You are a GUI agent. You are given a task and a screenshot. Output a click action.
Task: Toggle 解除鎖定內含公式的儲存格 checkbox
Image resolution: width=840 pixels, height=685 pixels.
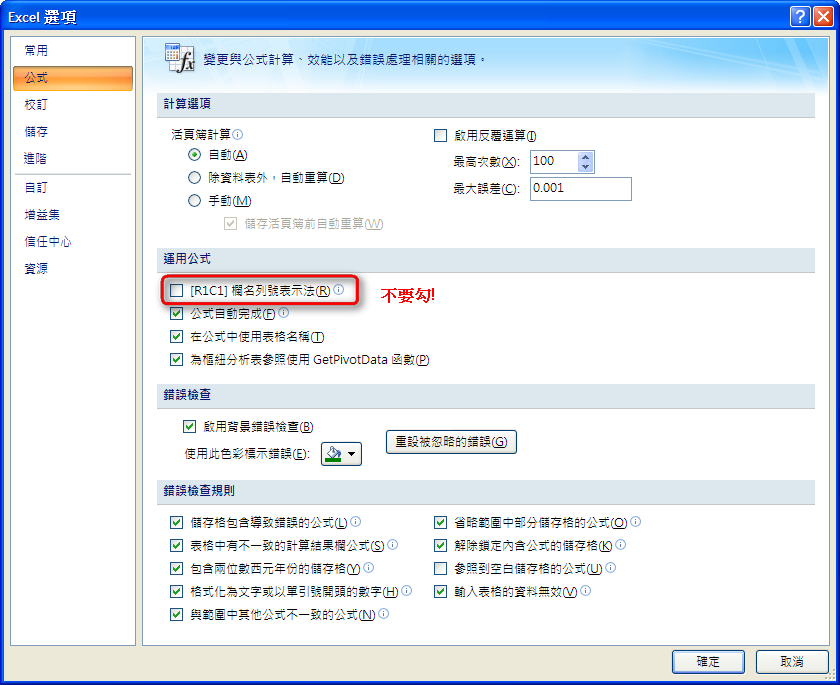click(440, 545)
